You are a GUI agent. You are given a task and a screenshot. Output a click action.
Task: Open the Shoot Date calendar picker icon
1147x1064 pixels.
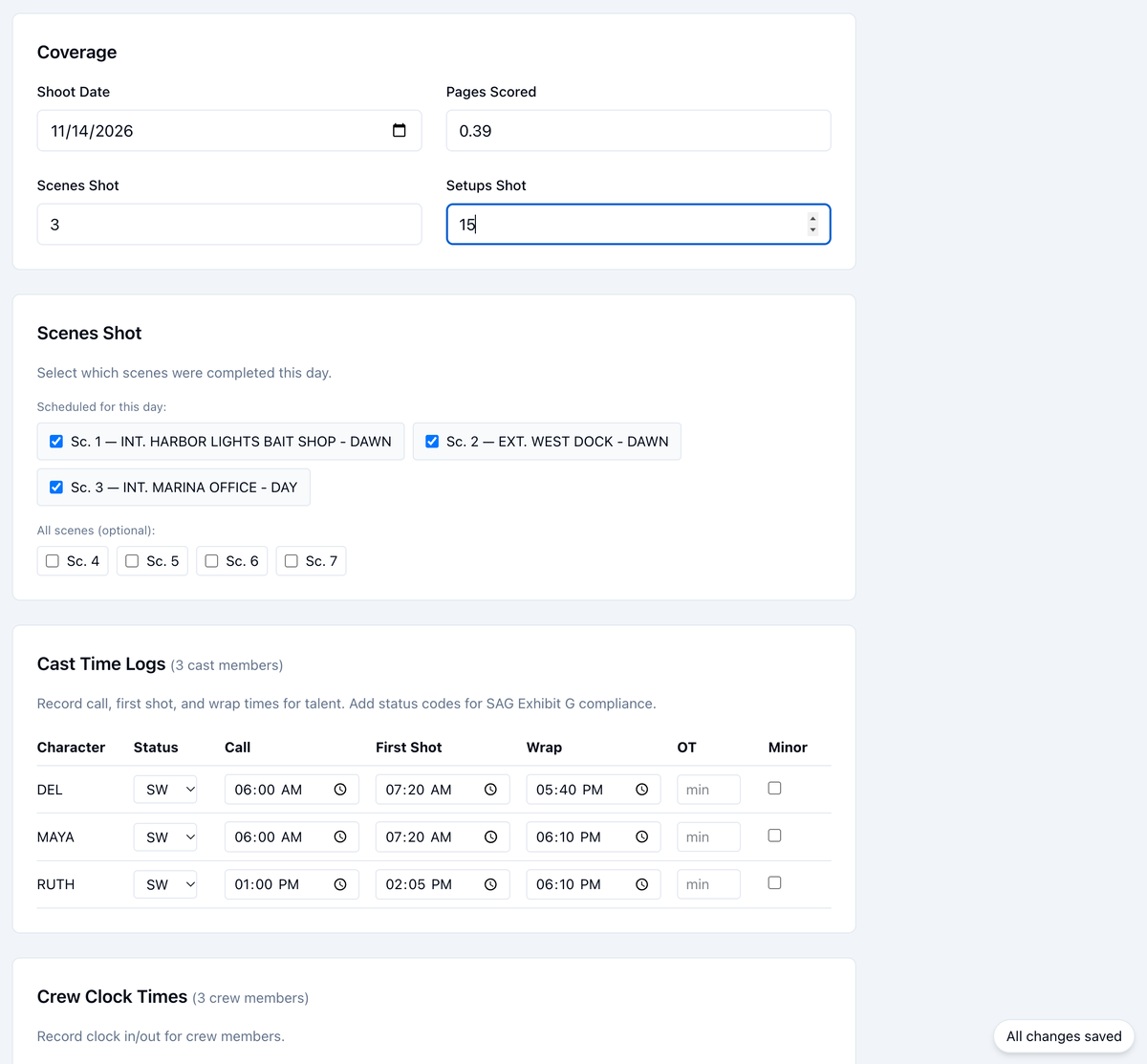400,131
